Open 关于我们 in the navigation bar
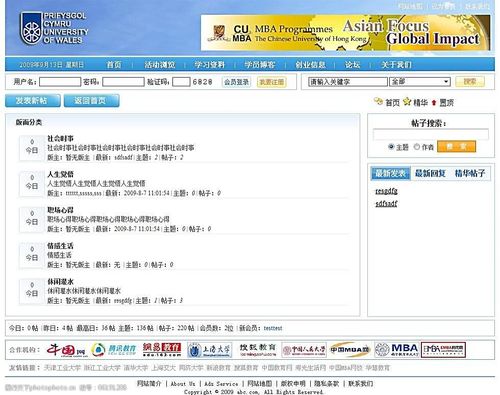The height and width of the screenshot is (395, 500). pyautogui.click(x=396, y=65)
